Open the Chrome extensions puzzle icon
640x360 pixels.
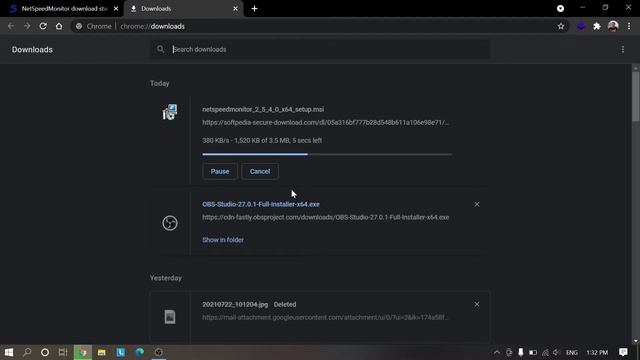pos(597,26)
